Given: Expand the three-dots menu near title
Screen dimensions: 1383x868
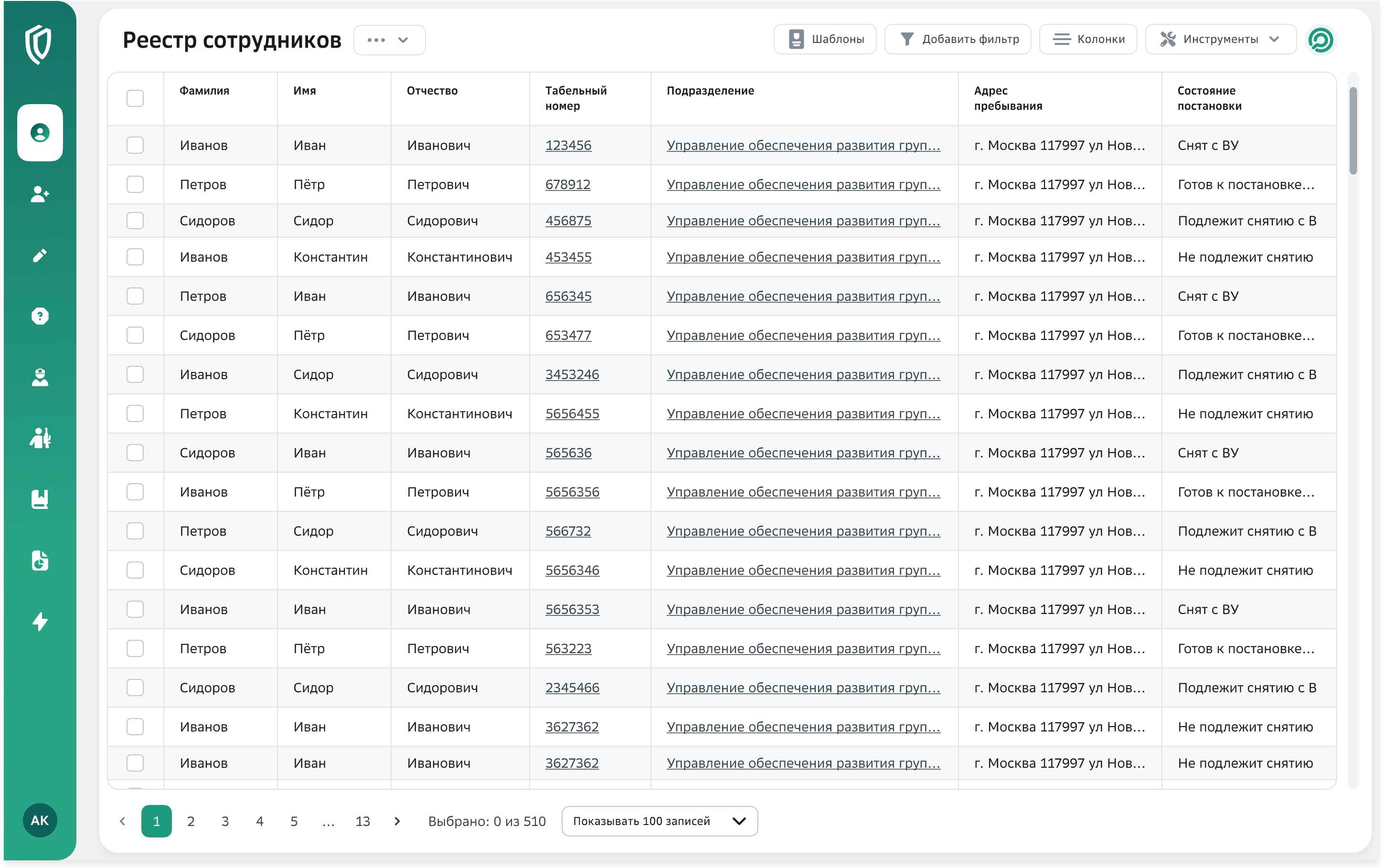Looking at the screenshot, I should (x=389, y=40).
